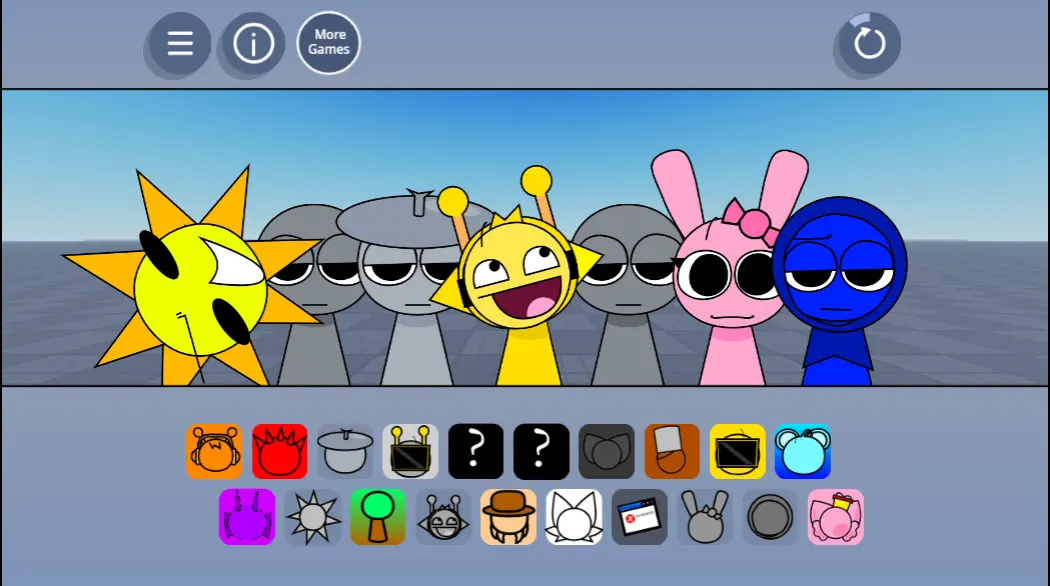Pick the brown bucket-head character icon

click(x=673, y=452)
